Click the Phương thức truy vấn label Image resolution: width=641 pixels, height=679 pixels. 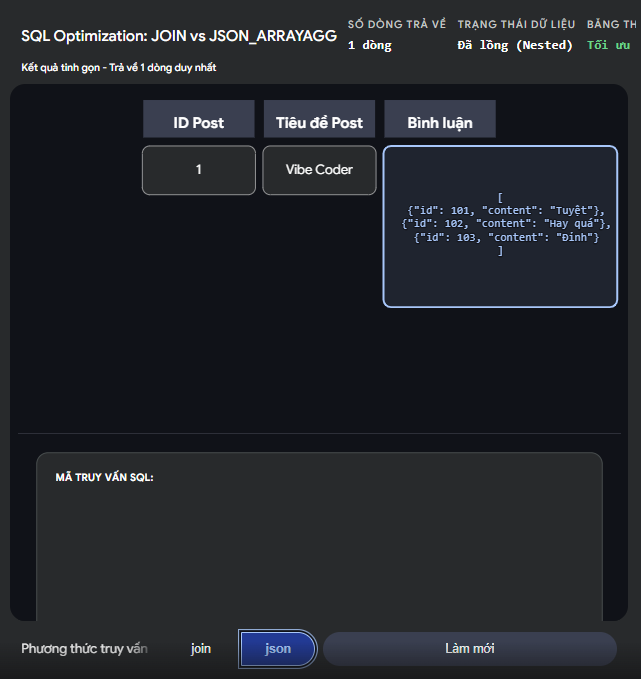[x=84, y=648]
